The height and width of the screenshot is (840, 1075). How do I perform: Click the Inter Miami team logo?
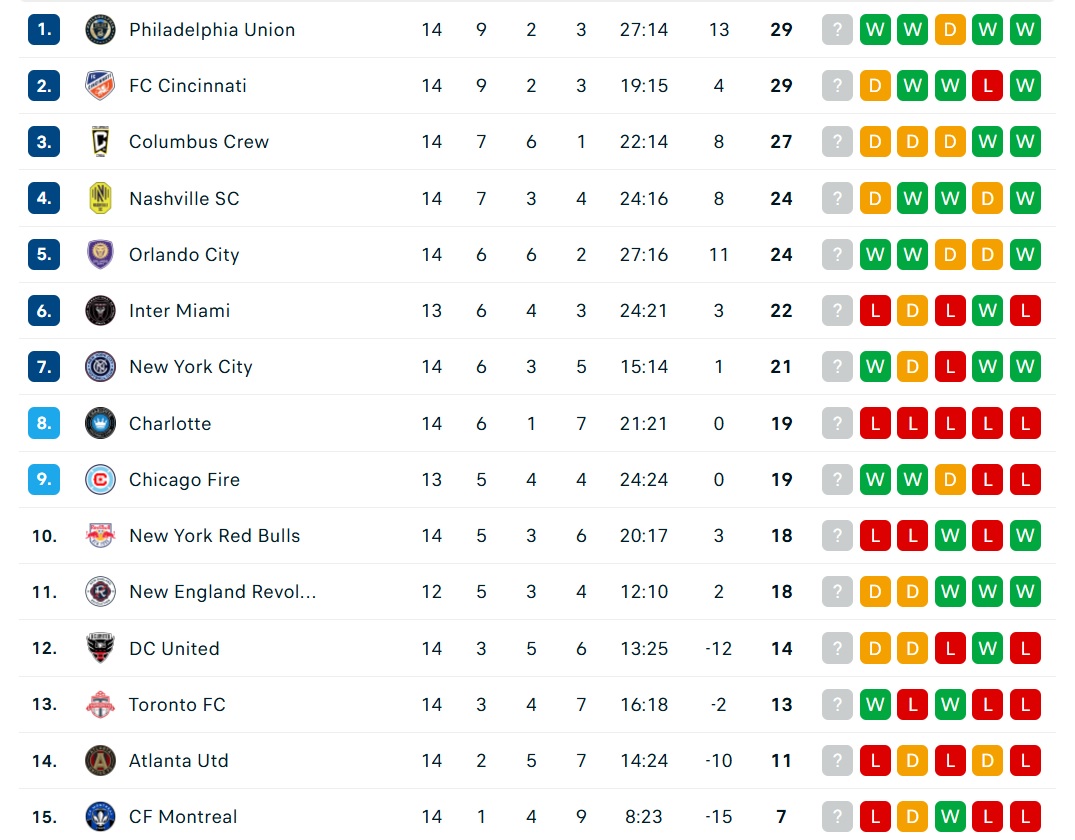(x=100, y=311)
